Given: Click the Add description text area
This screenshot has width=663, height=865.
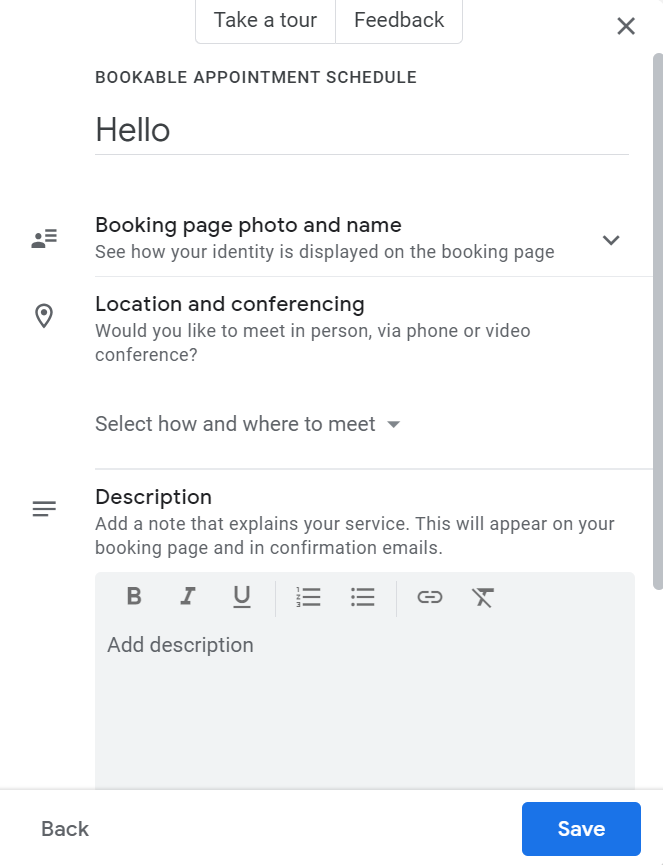Looking at the screenshot, I should point(364,700).
